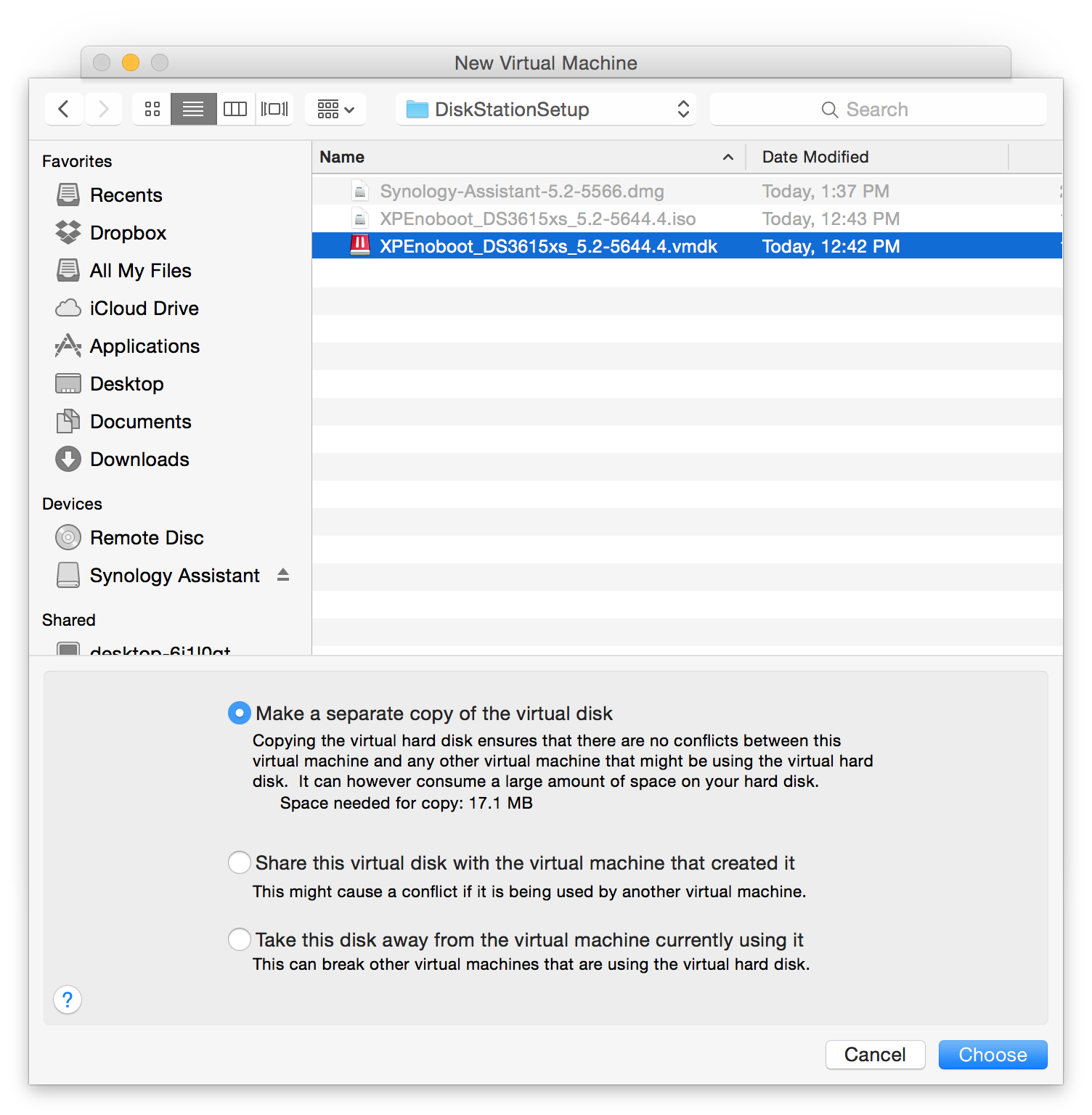Select Make a separate copy of the virtual disk
Viewport: 1092px width, 1115px height.
pyautogui.click(x=240, y=713)
